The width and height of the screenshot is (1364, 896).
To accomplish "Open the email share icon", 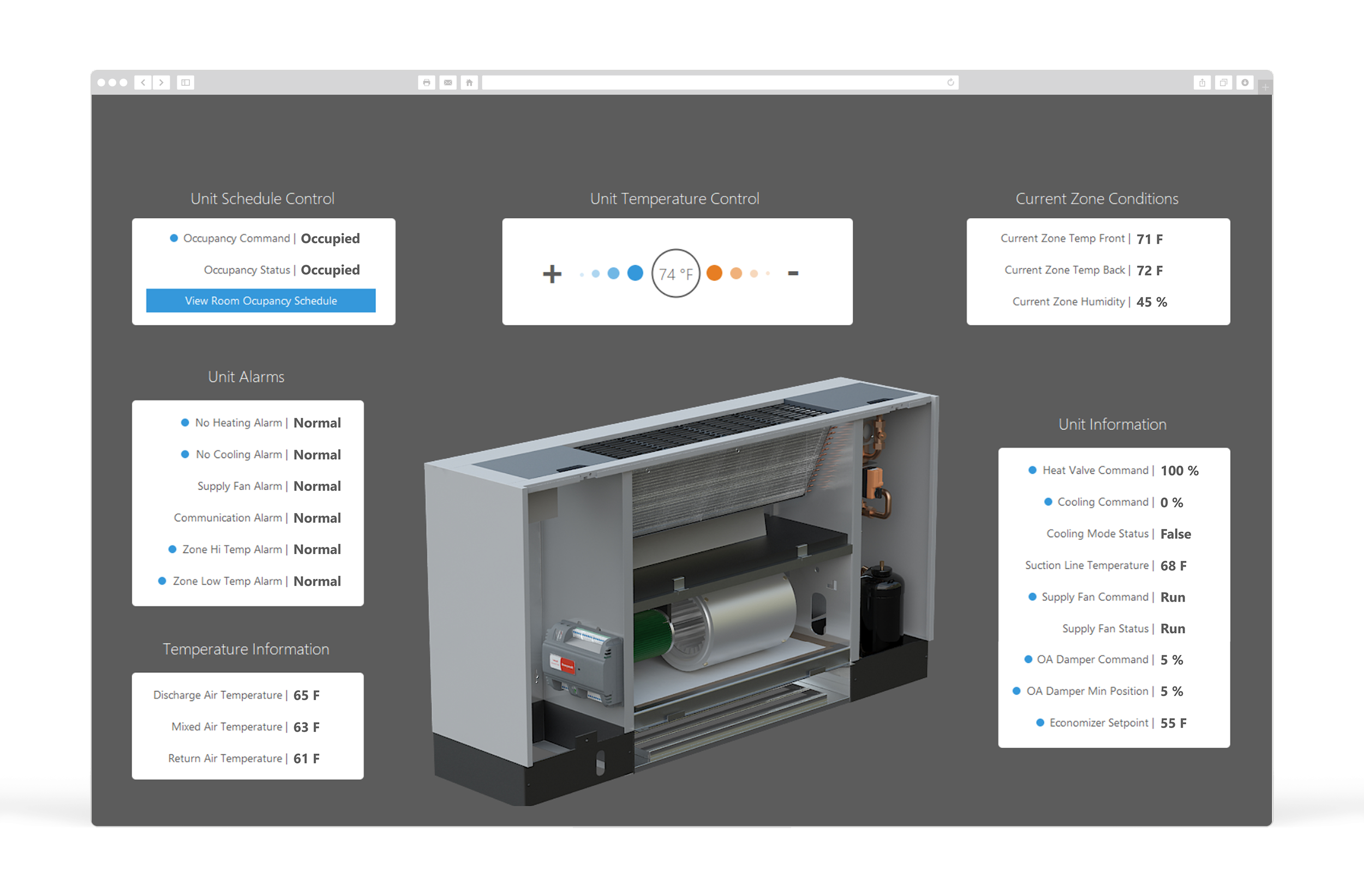I will (x=447, y=82).
